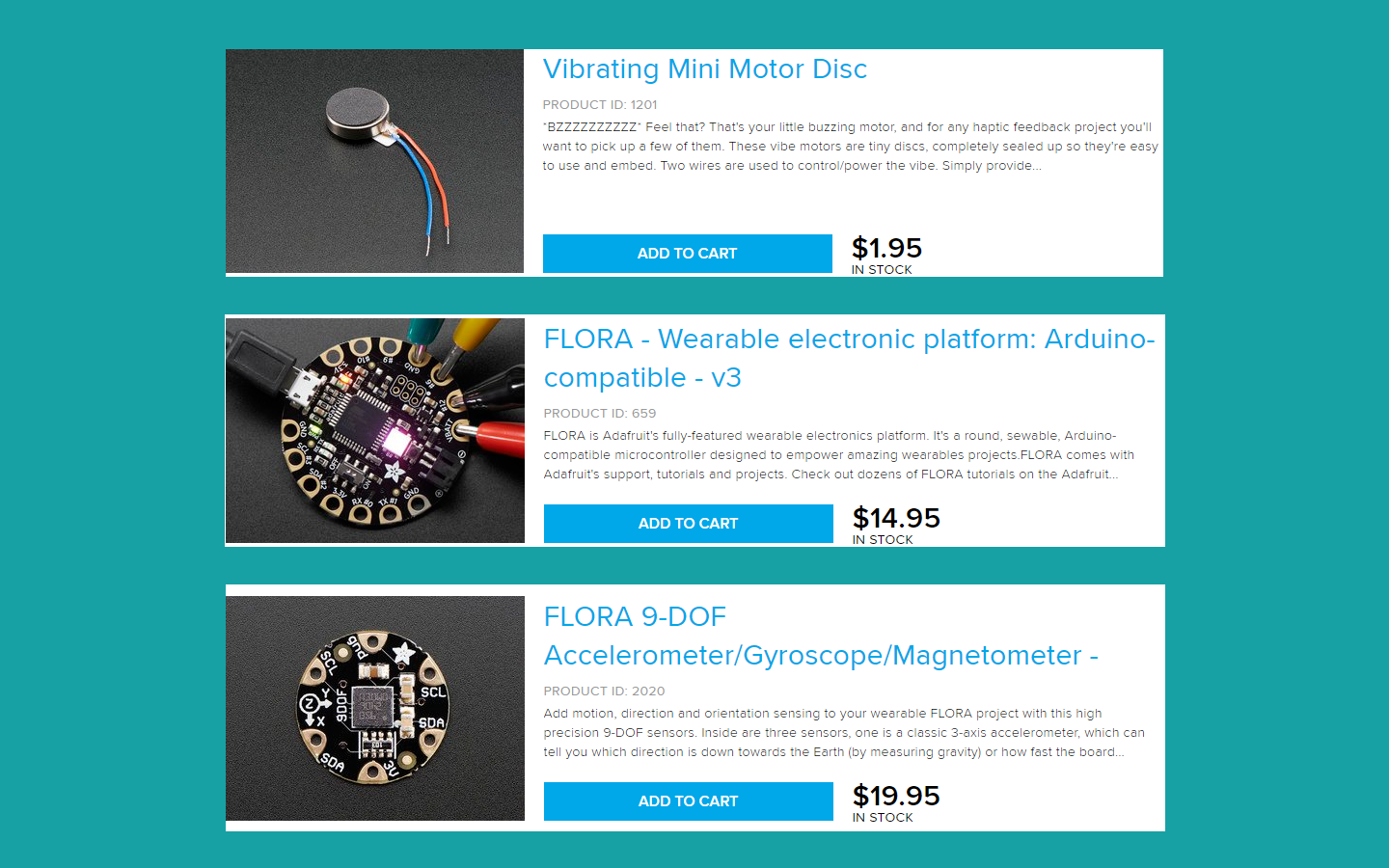
Task: Open the Vibrating Mini Motor Disc title link
Action: 705,69
